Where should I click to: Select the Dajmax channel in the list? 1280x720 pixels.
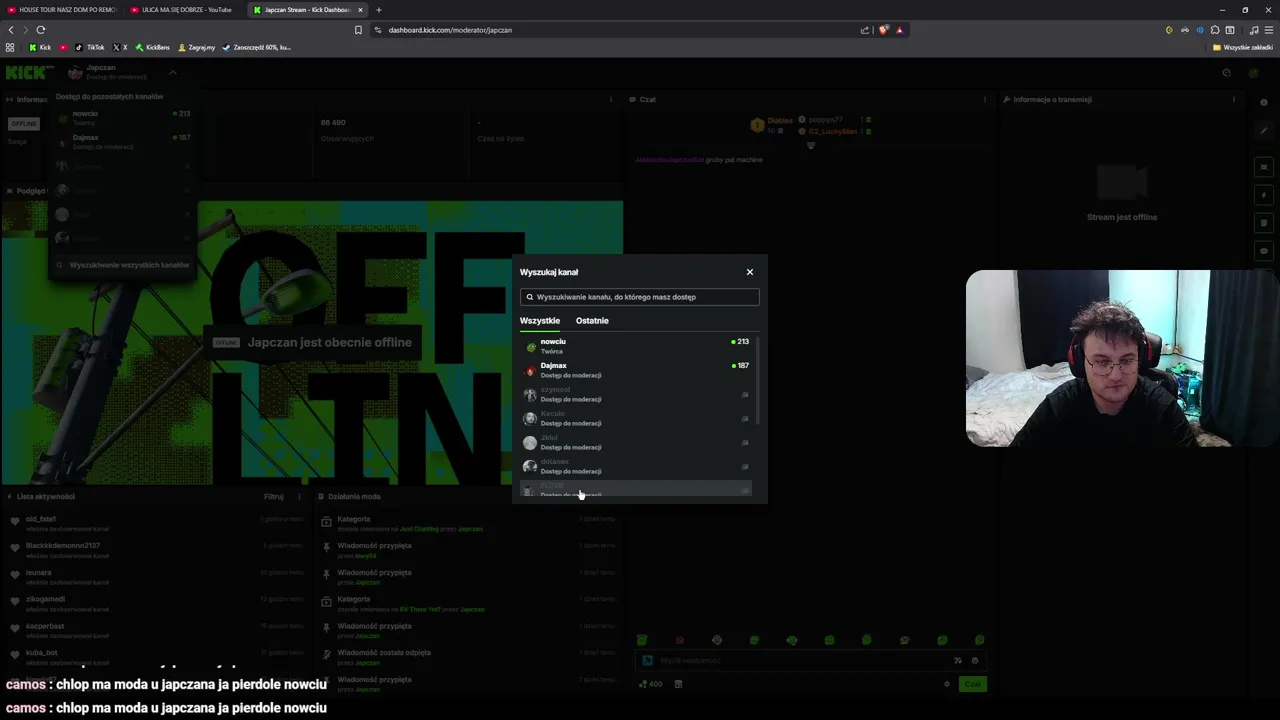point(636,370)
